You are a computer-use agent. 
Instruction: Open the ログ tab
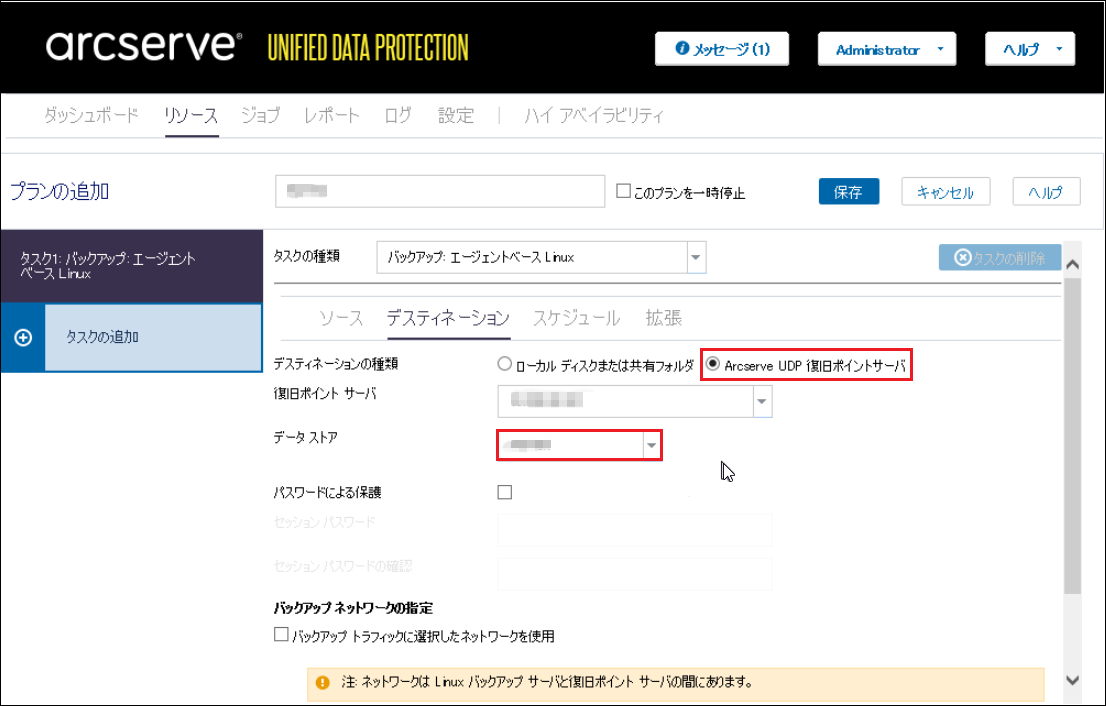[x=398, y=115]
